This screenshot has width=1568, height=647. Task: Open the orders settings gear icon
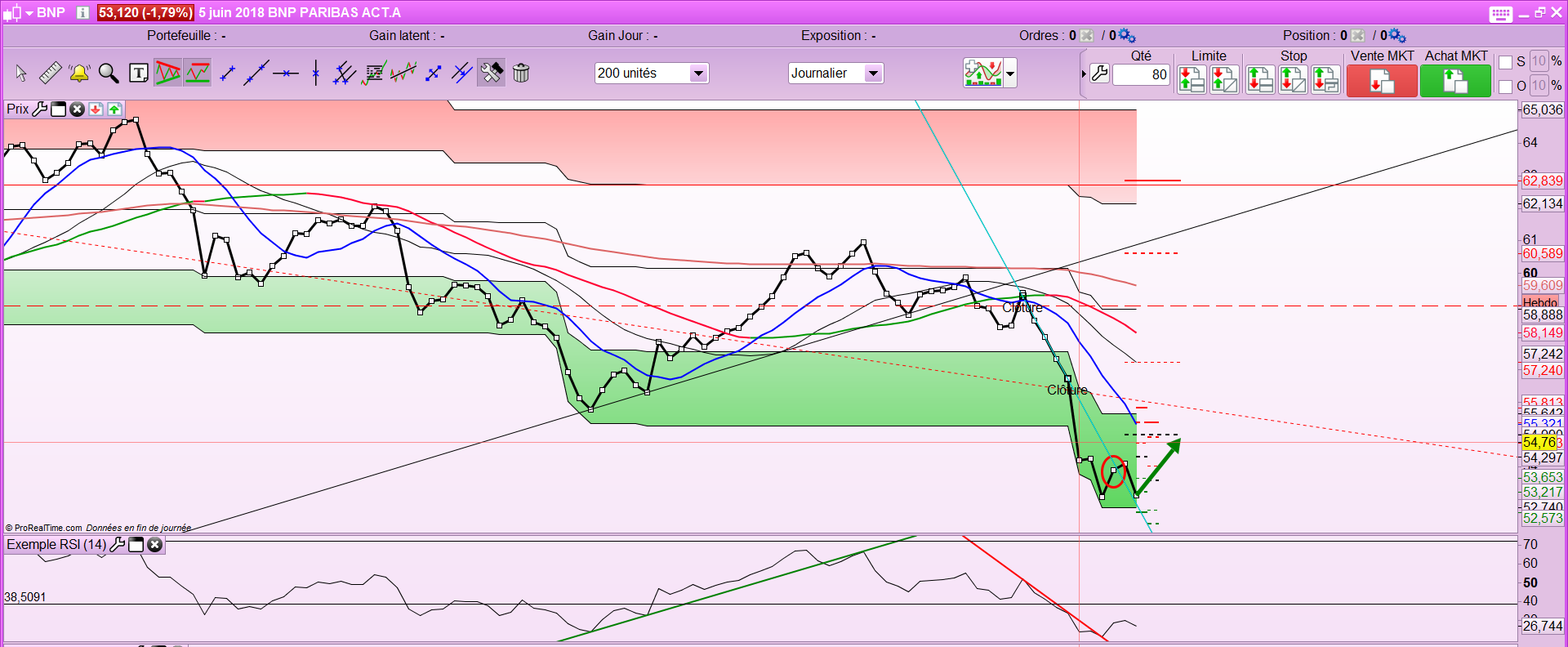[x=1128, y=36]
